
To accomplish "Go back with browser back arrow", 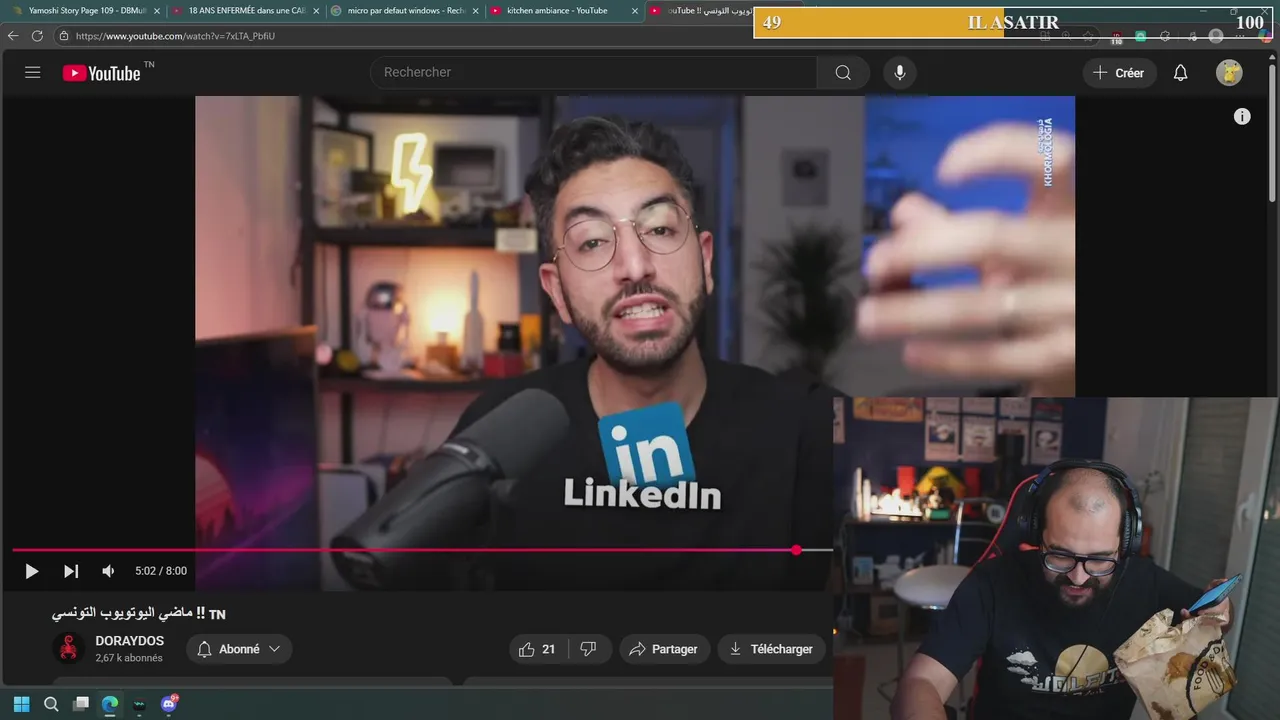I will [x=13, y=35].
